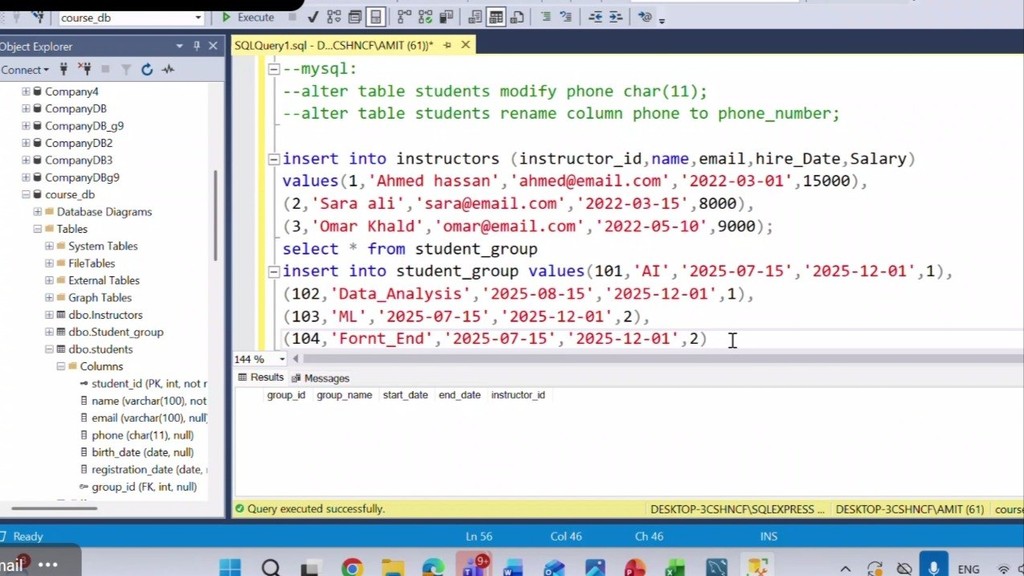This screenshot has width=1024, height=576.
Task: Click Comment out selected lines icon
Action: pos(545,18)
